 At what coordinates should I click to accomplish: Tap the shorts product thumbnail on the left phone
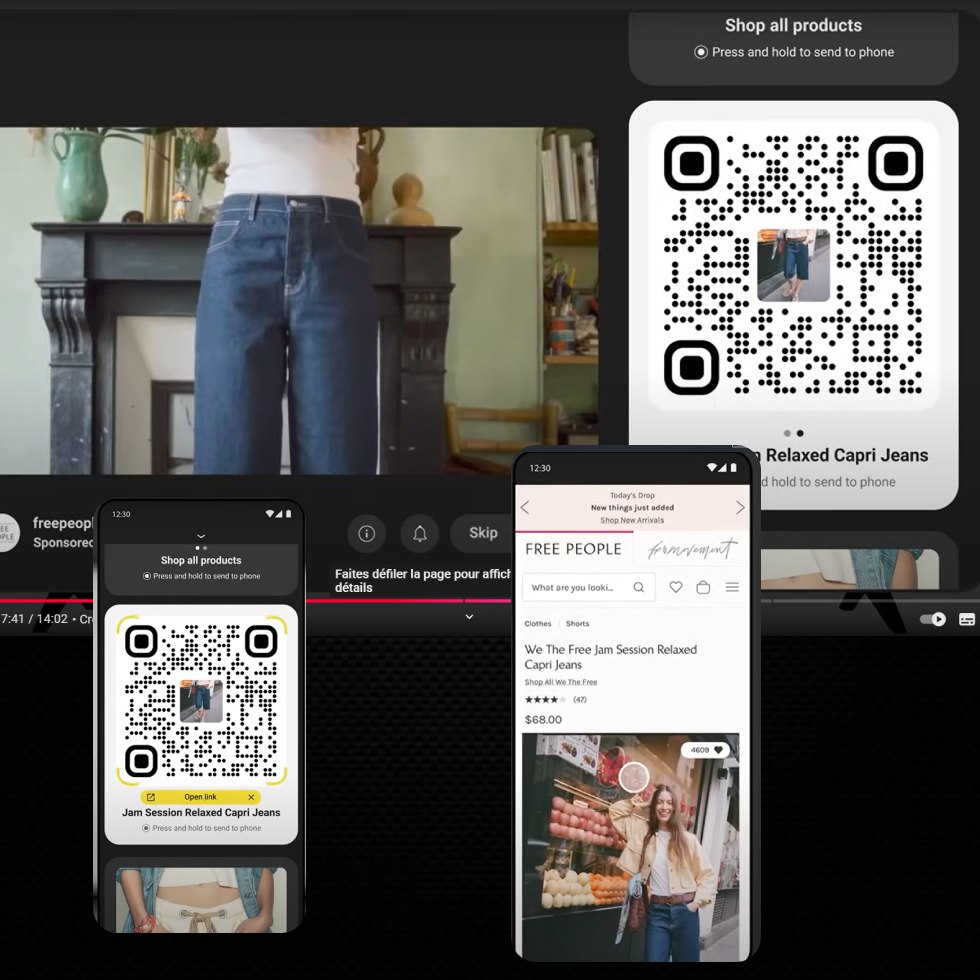point(201,899)
